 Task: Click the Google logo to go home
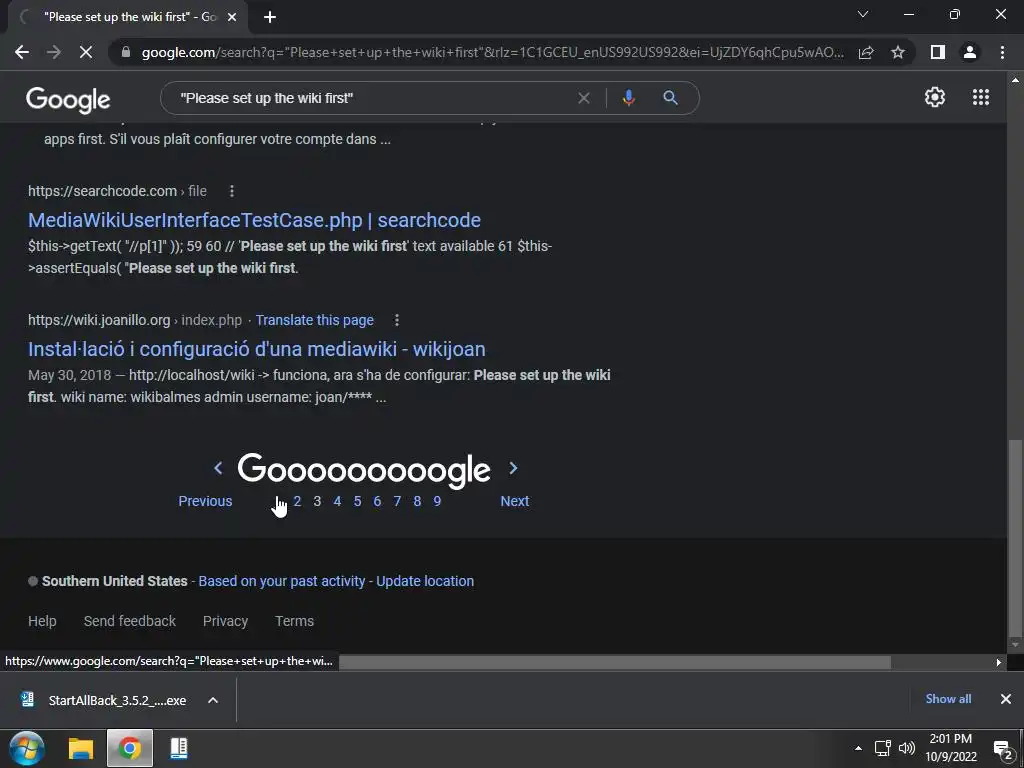68,99
